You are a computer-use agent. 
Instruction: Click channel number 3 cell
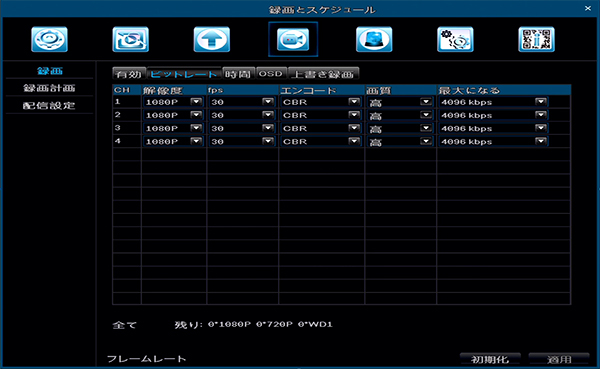pos(127,128)
